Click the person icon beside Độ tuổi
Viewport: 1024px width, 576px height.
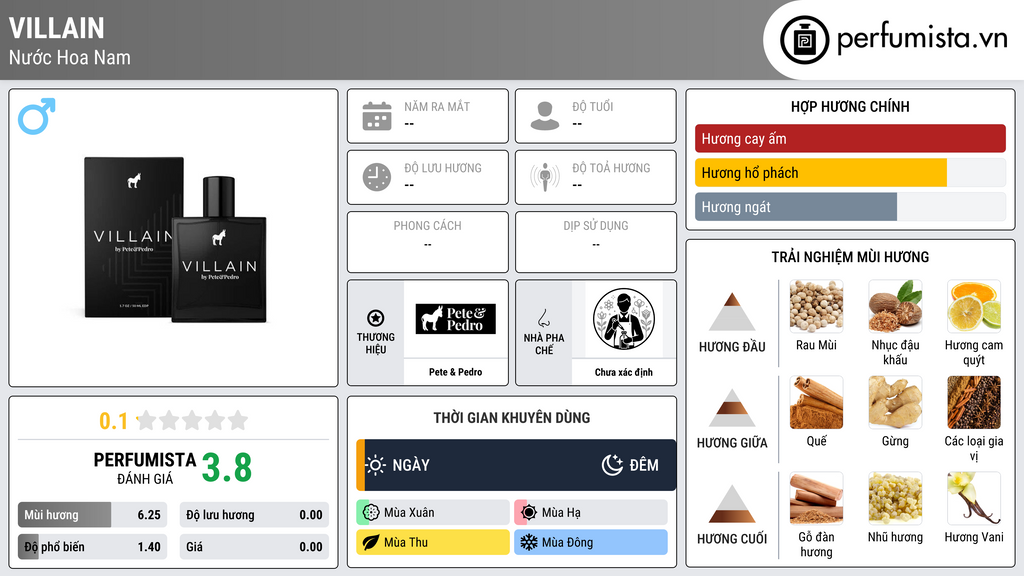545,116
